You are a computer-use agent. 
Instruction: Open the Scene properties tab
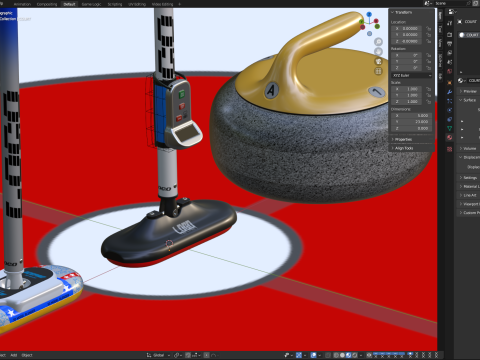[450, 62]
